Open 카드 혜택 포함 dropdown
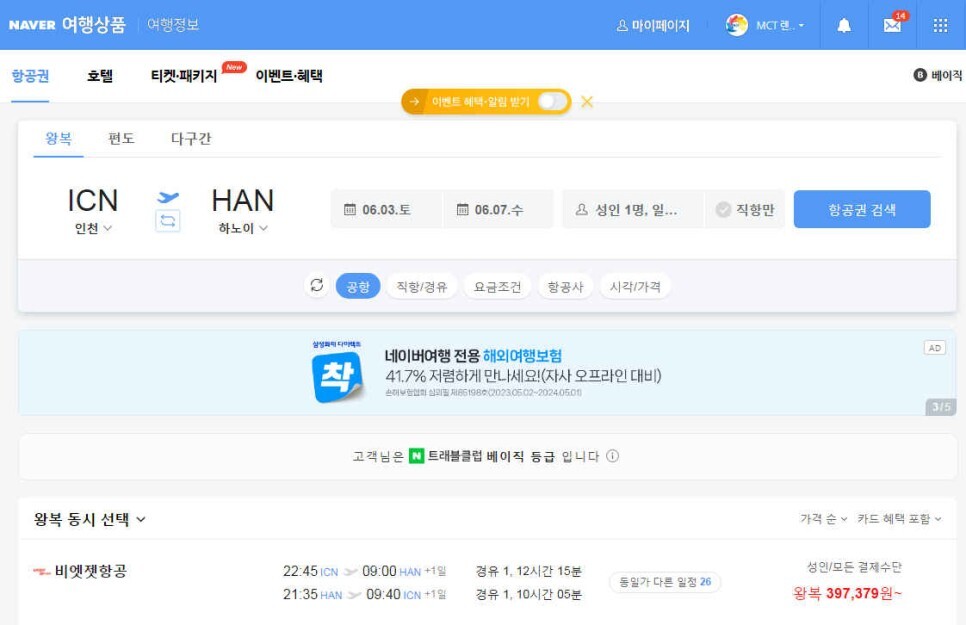Screen dimensions: 966x625 (899, 519)
